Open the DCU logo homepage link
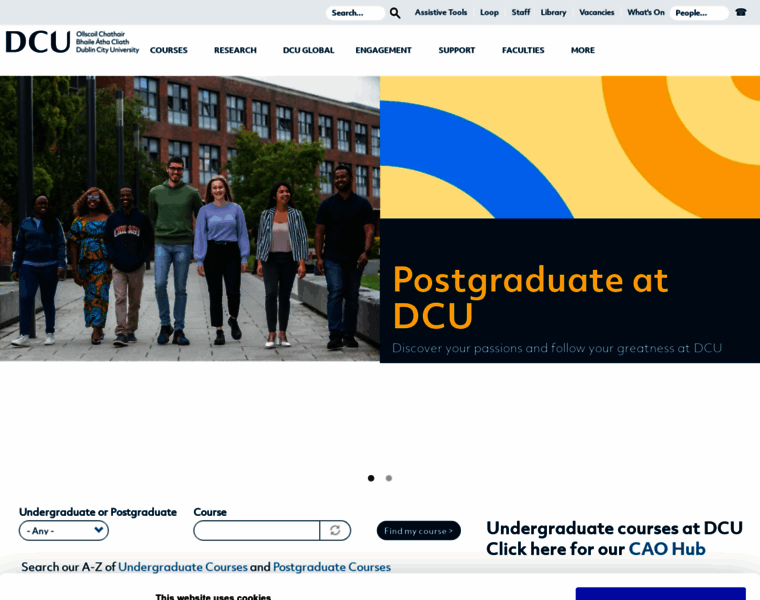The width and height of the screenshot is (760, 600). (x=72, y=42)
